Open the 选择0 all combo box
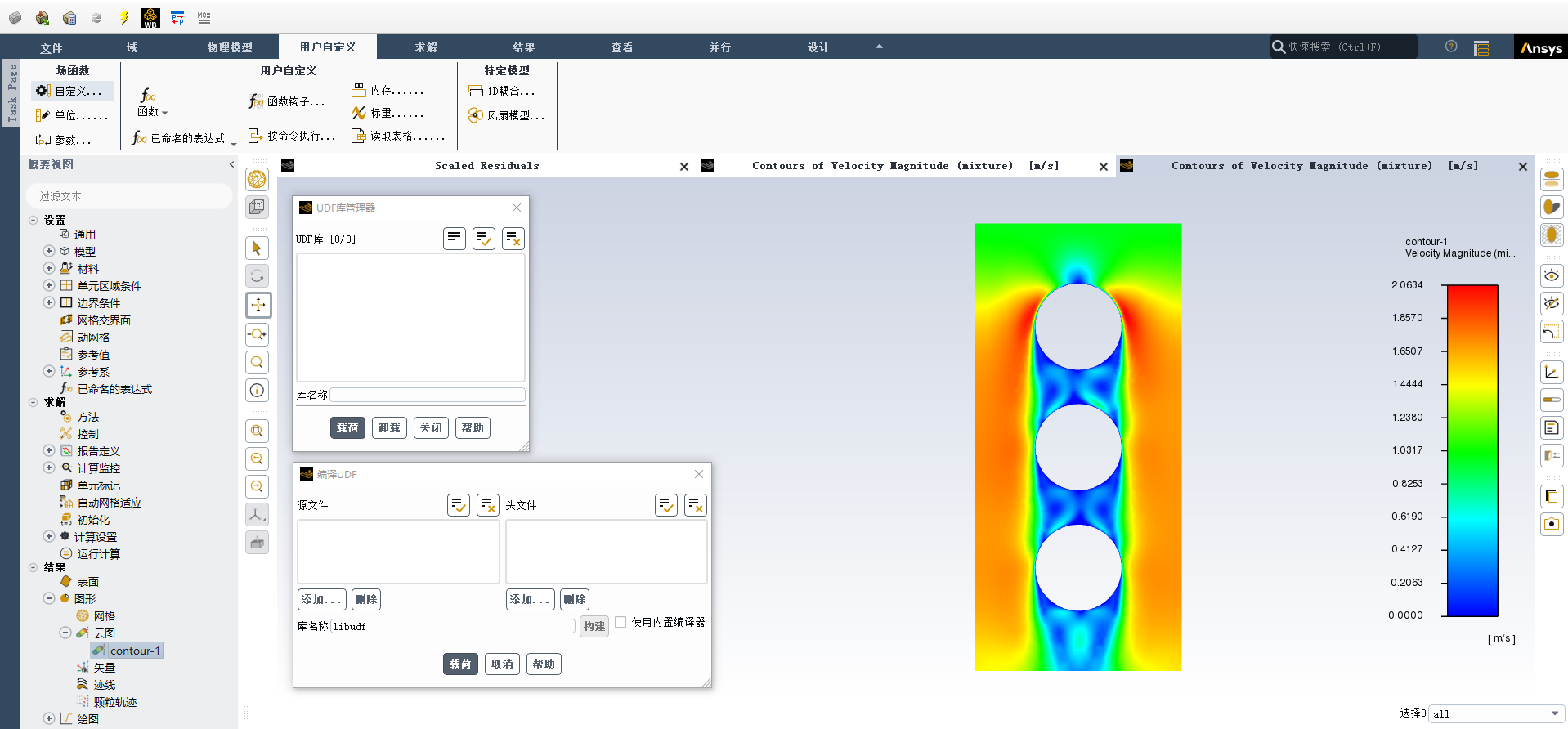This screenshot has width=1568, height=729. [1496, 713]
